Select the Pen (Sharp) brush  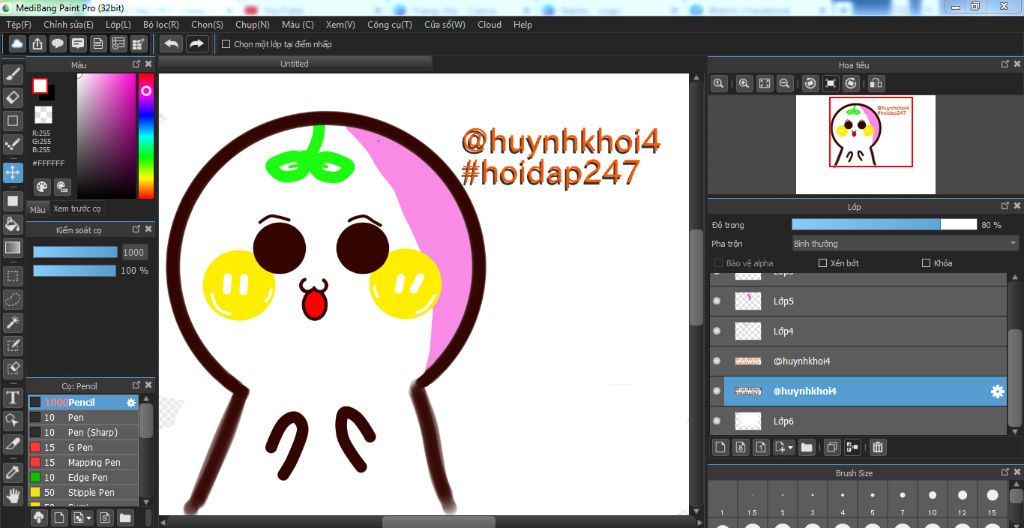tap(83, 433)
